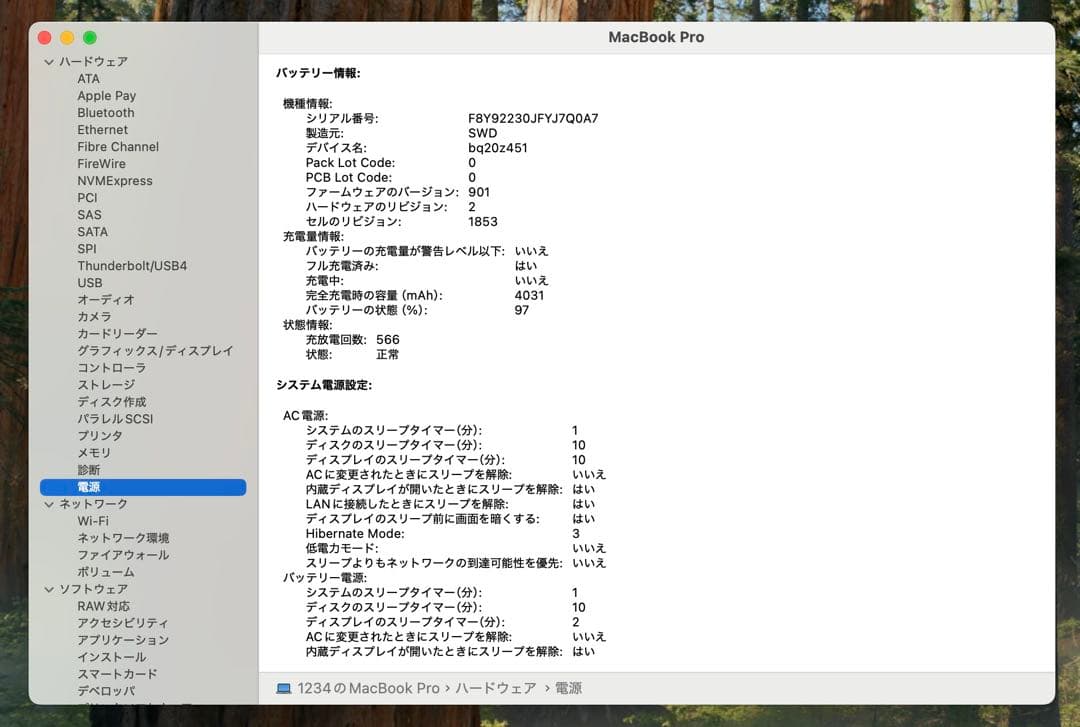Collapse the ネットワーク section
Viewport: 1080px width, 727px height.
point(48,504)
